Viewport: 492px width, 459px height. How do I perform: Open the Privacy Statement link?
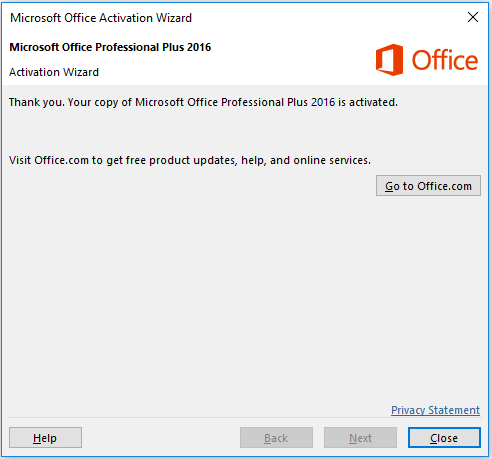435,410
